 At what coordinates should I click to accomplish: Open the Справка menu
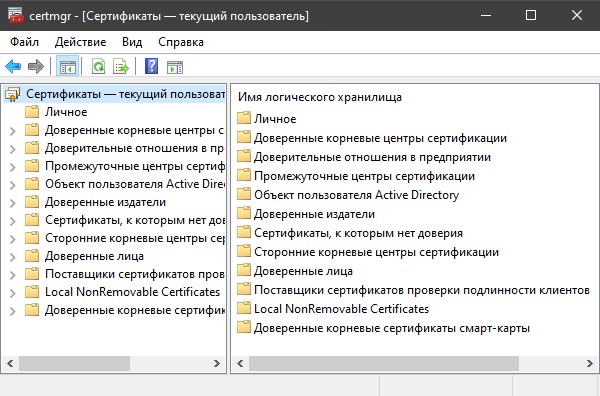click(181, 42)
